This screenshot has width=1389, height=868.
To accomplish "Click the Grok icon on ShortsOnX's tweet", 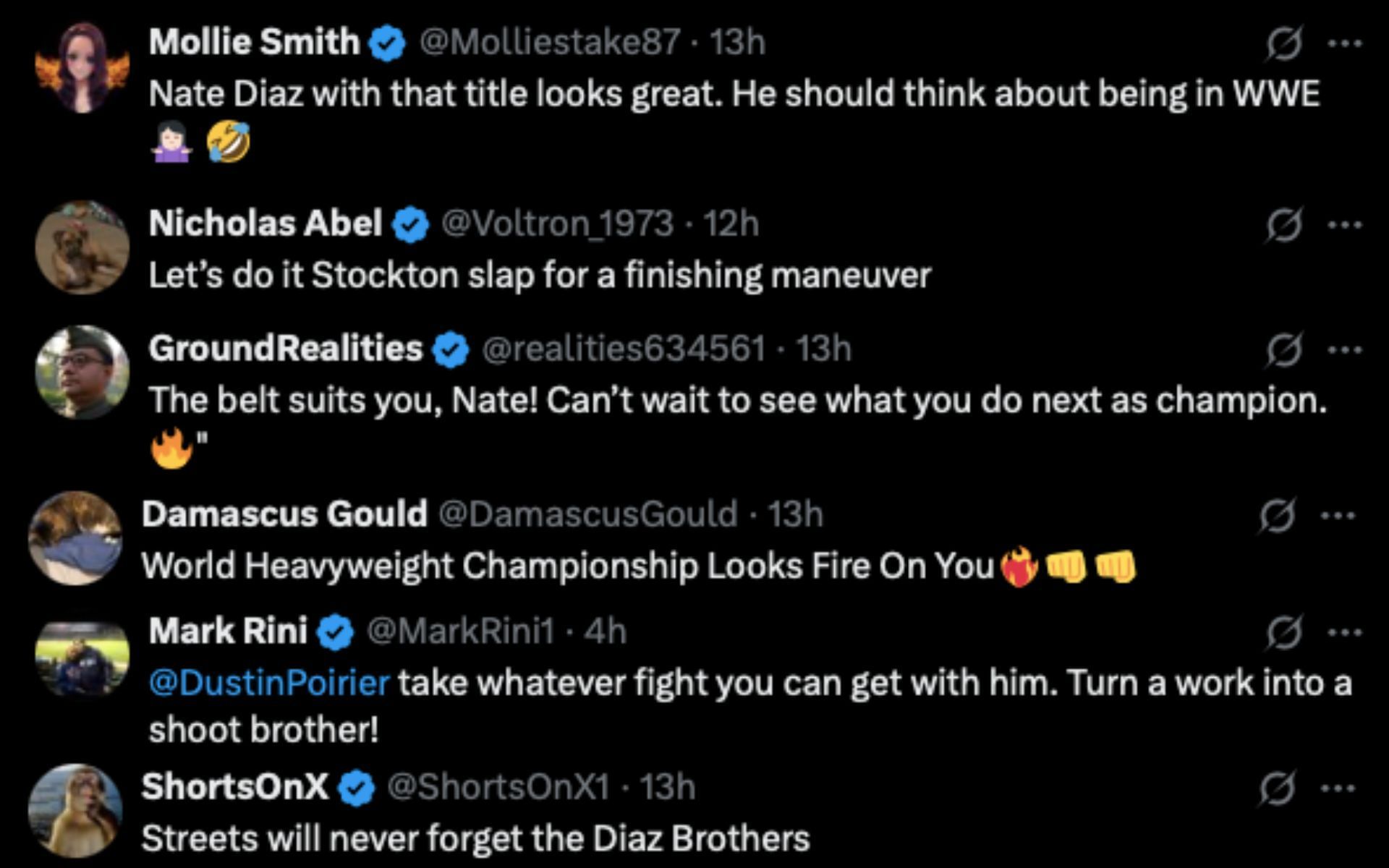I will (1277, 788).
